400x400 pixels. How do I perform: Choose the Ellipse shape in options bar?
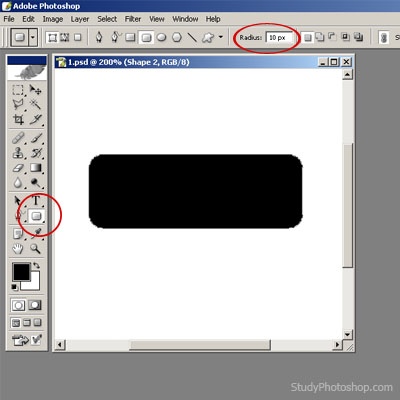coord(162,37)
